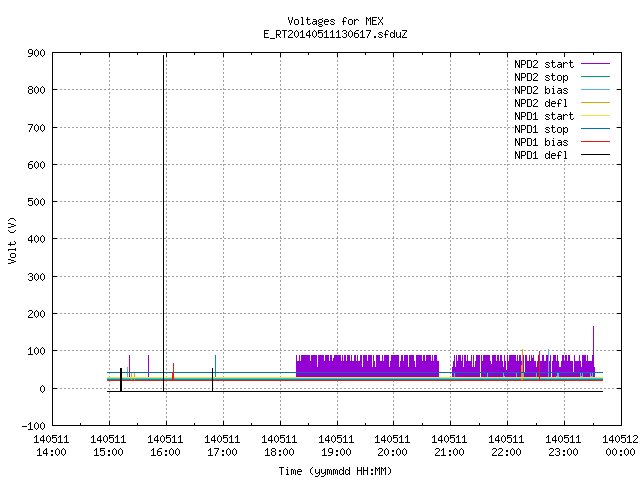Viewport: 640px width, 480px height.
Task: Click the x-axis tick label 140511 14:00
Action: (51, 446)
